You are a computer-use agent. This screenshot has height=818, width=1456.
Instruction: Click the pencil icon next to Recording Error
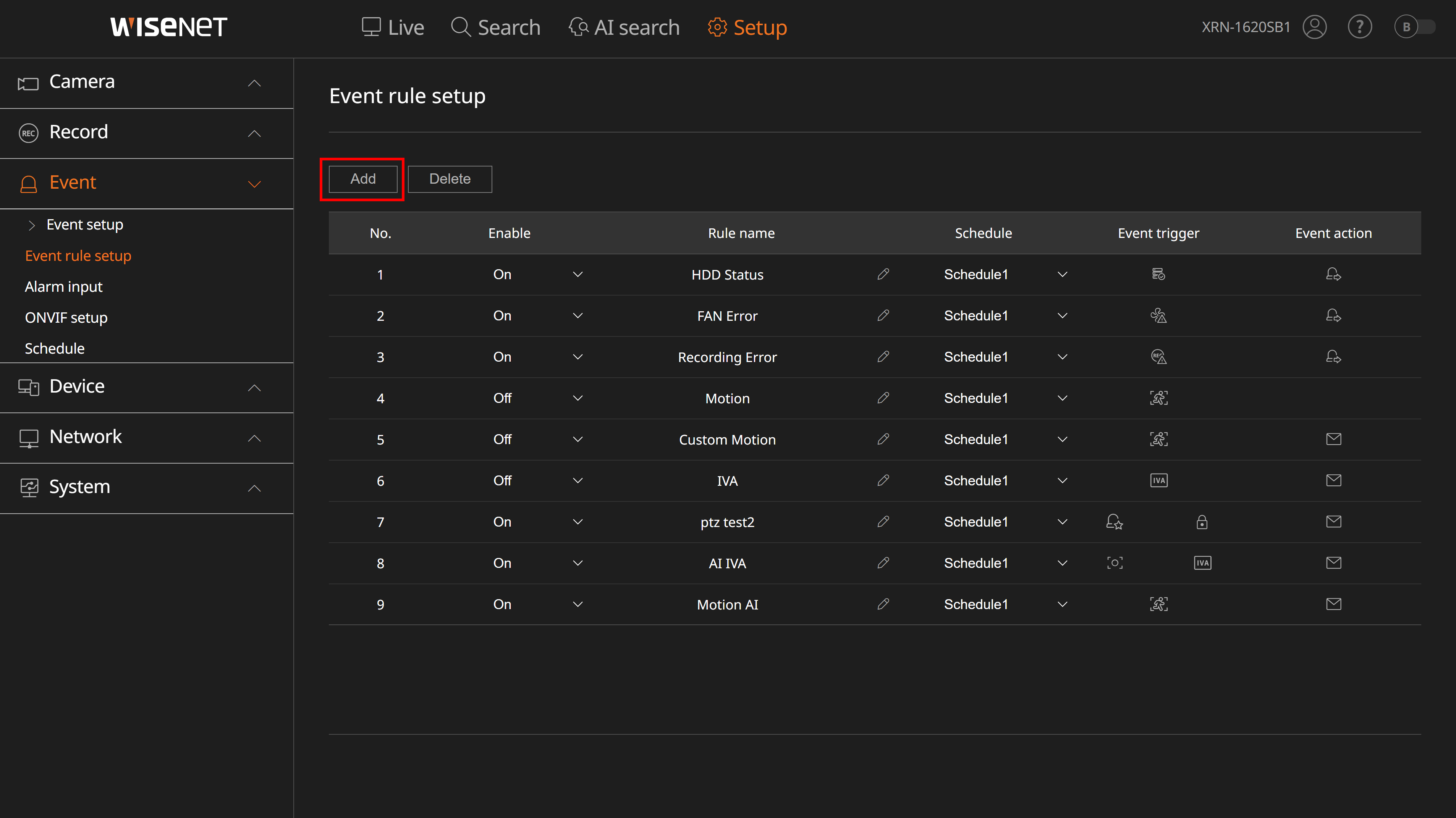tap(883, 357)
